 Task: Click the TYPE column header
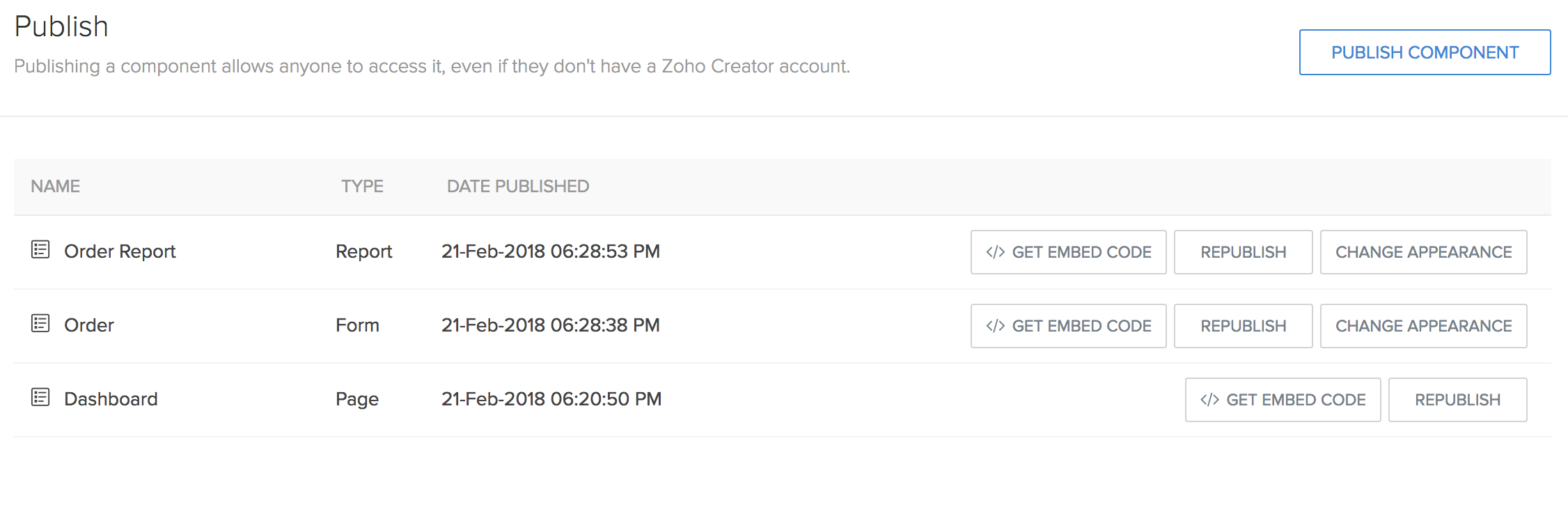[x=362, y=187]
